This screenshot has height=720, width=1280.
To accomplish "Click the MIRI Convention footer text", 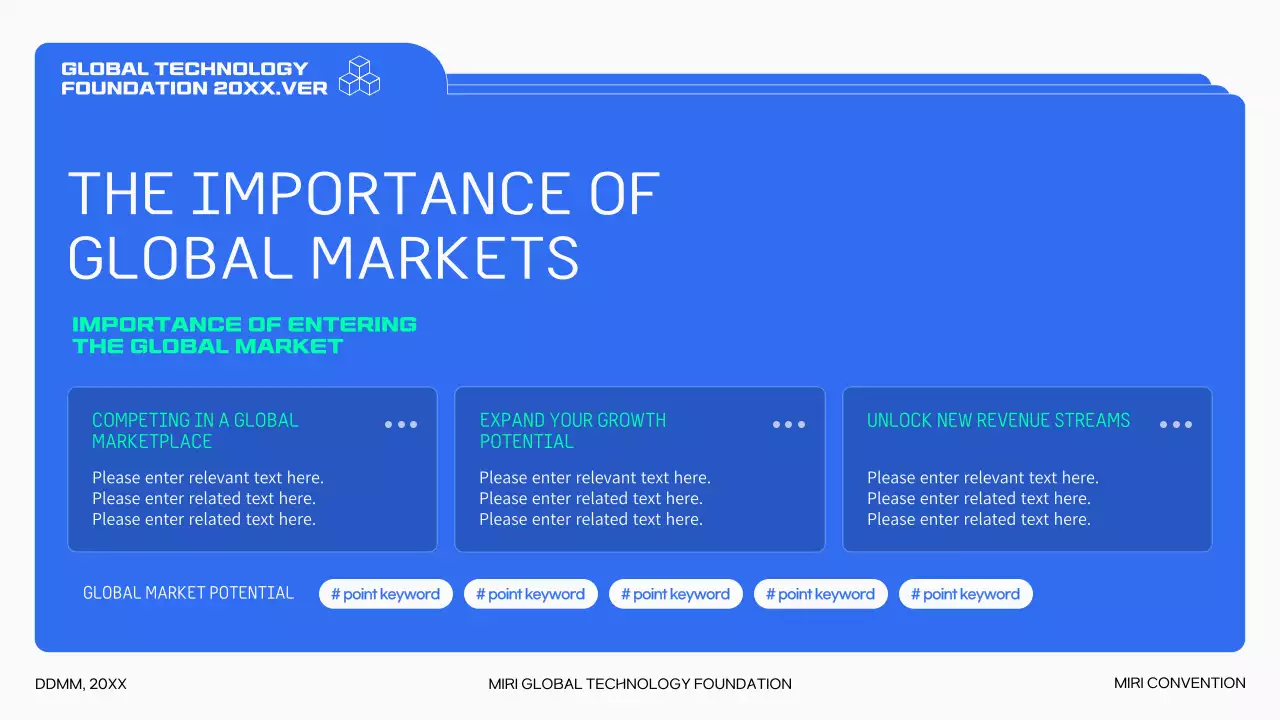I will pos(1179,683).
